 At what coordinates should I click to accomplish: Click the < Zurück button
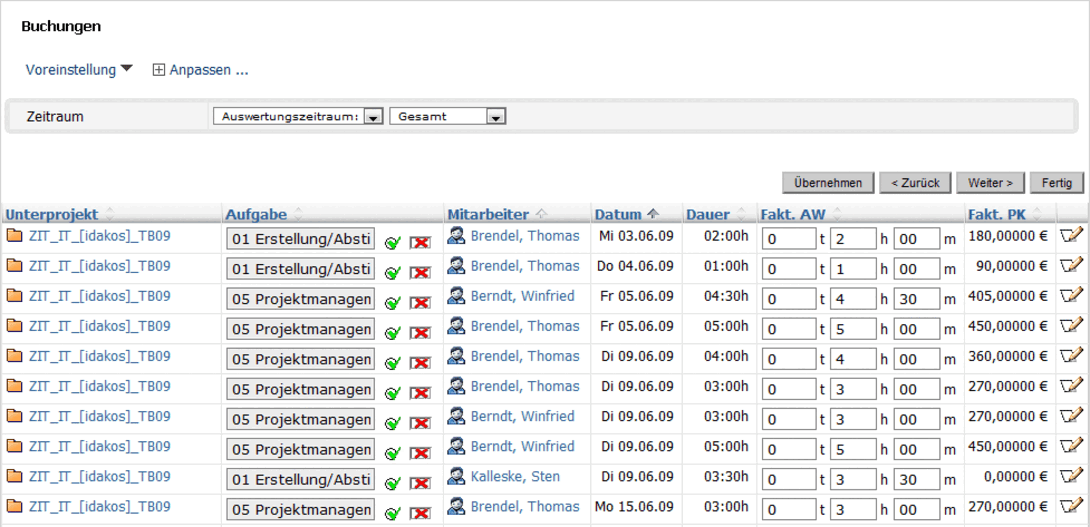pos(915,182)
